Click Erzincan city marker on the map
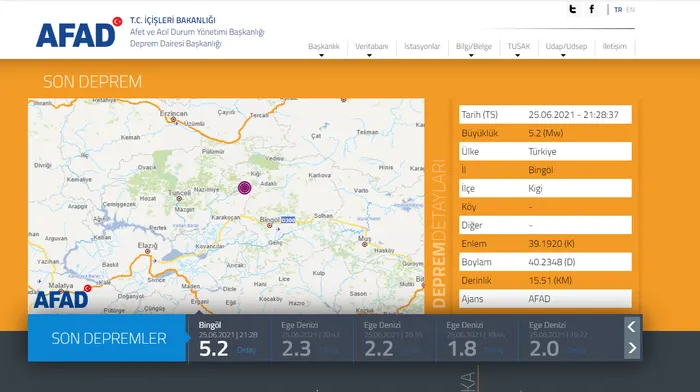This screenshot has height=392, width=700. pyautogui.click(x=173, y=120)
